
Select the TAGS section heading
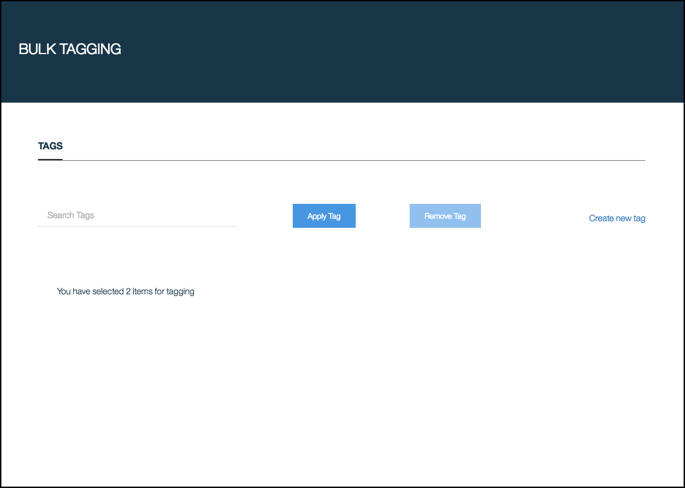pyautogui.click(x=50, y=146)
